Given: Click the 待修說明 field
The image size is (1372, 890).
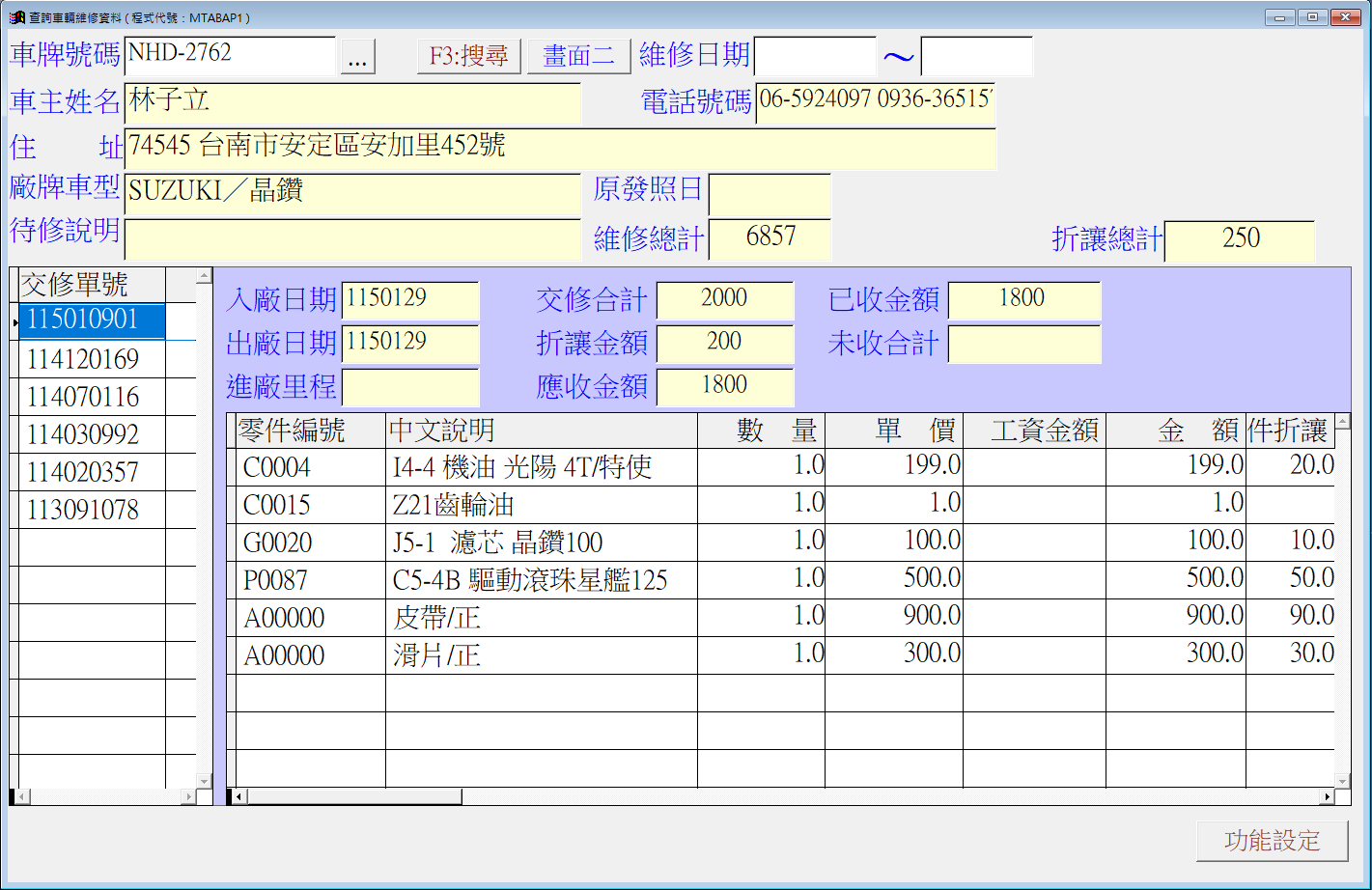Looking at the screenshot, I should [352, 239].
